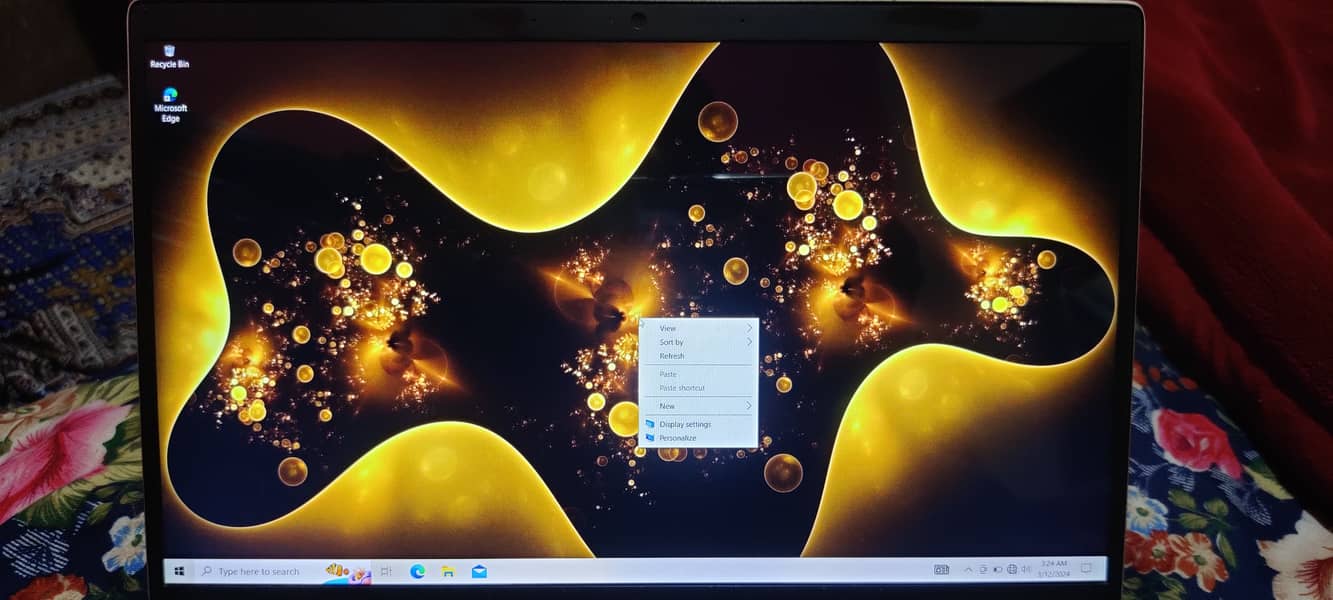This screenshot has height=600, width=1333.
Task: Select Refresh from the context menu
Action: [x=698, y=356]
